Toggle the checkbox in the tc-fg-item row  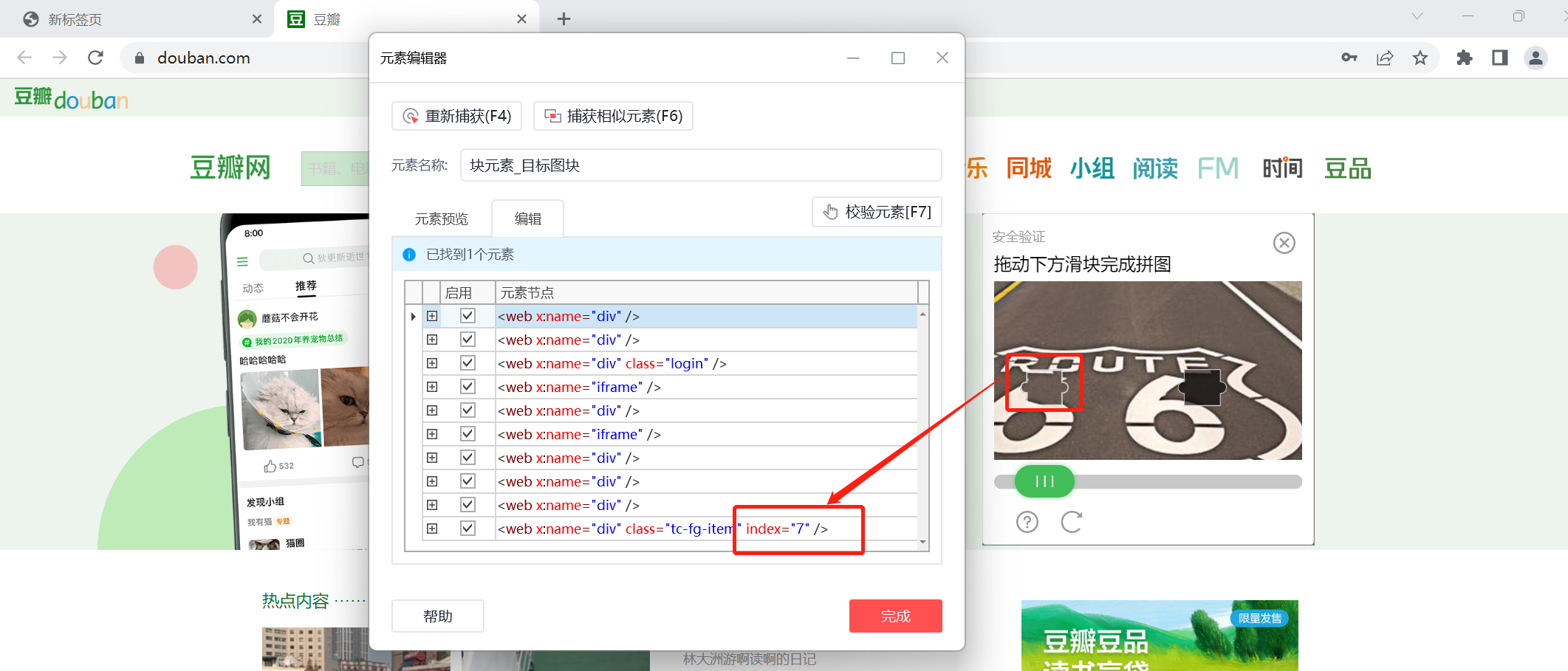(x=468, y=529)
